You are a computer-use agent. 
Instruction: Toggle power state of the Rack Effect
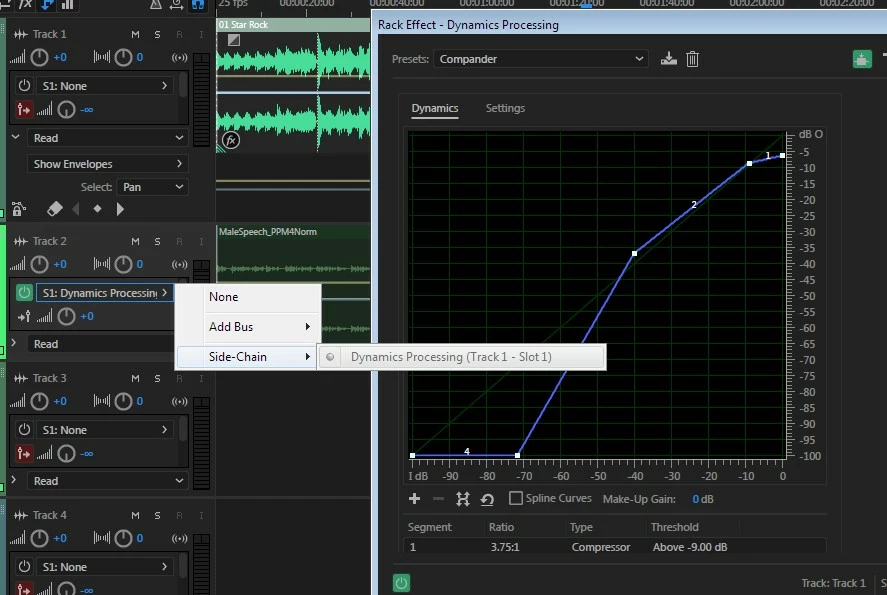click(401, 583)
